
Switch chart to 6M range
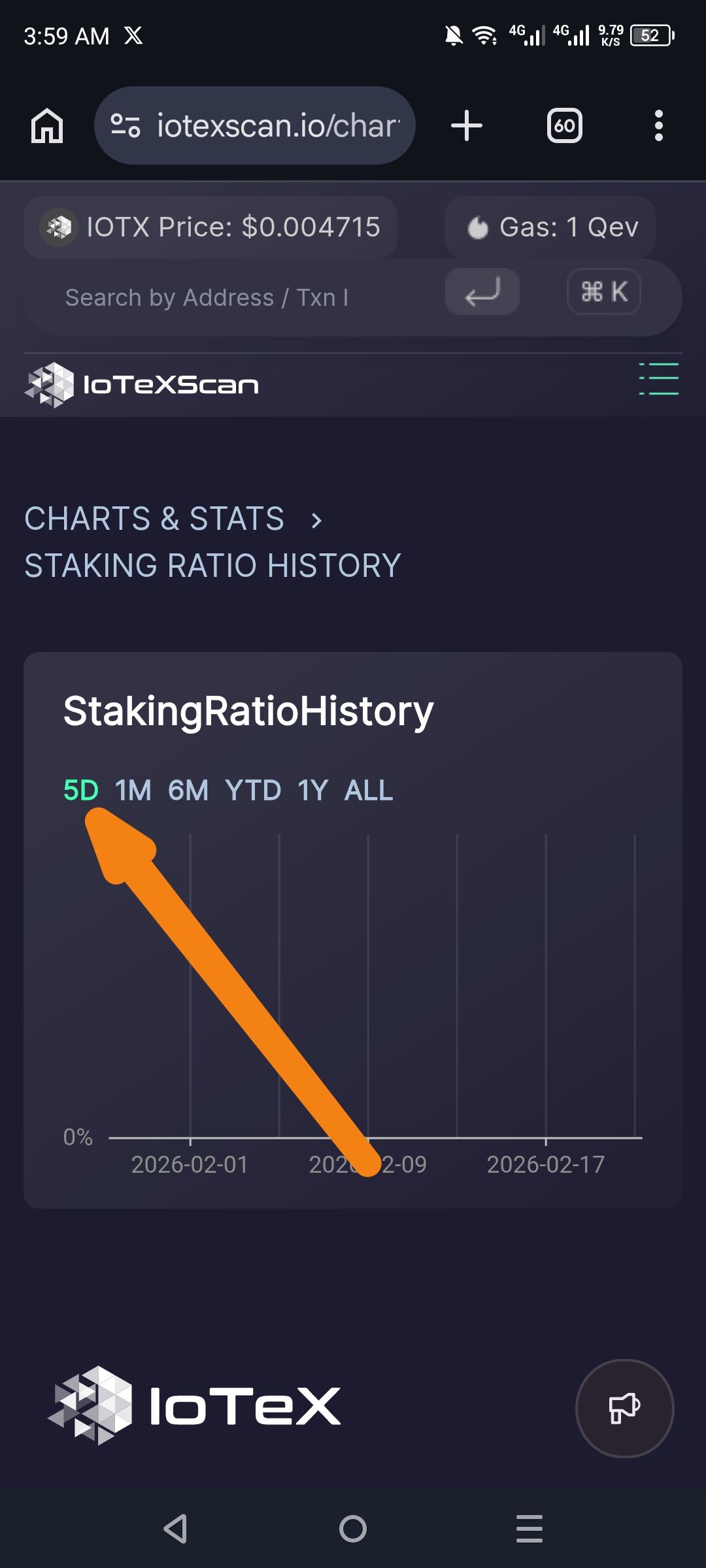pyautogui.click(x=188, y=791)
